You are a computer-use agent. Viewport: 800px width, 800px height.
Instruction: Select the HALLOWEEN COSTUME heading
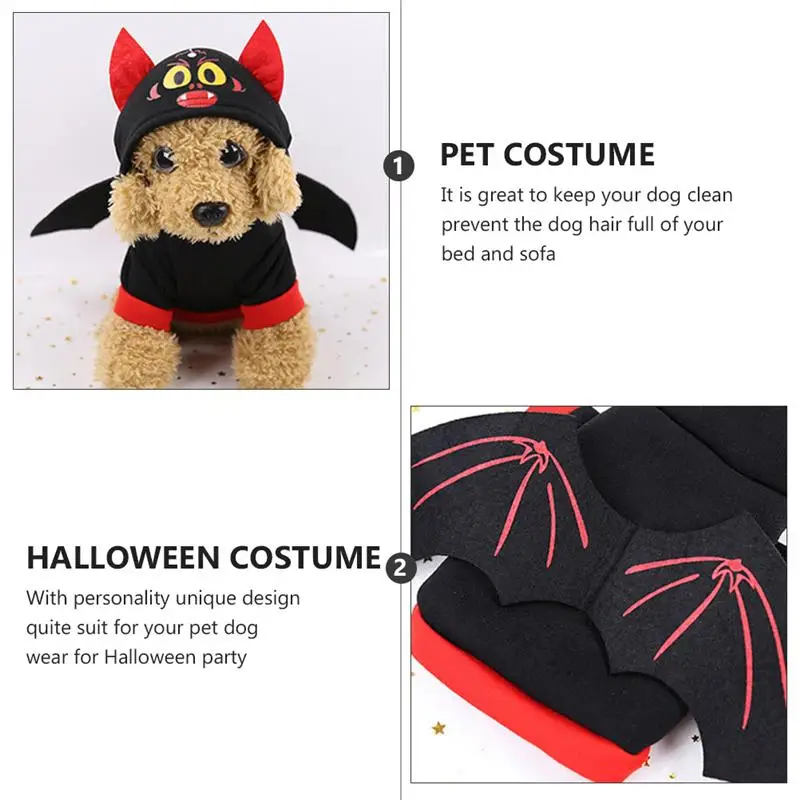click(204, 557)
